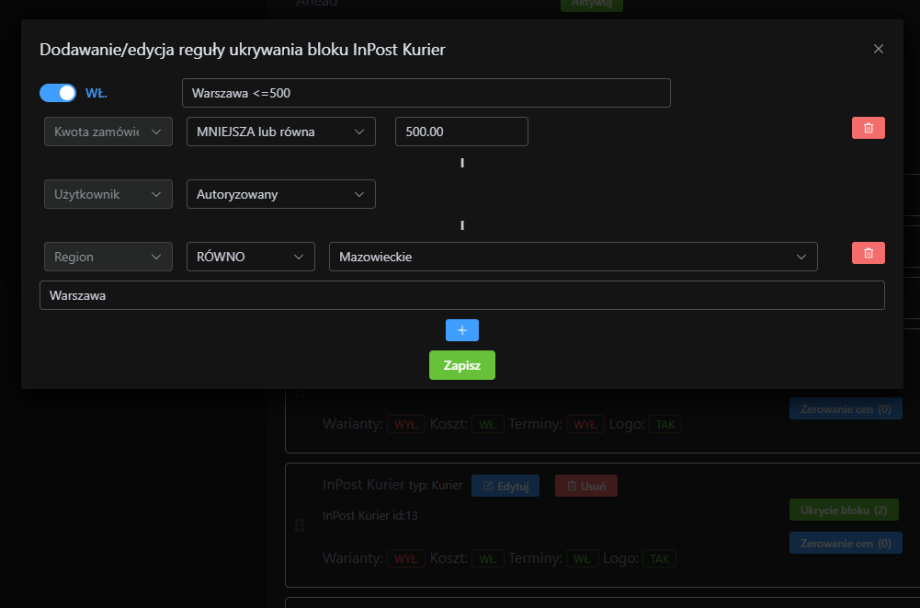The height and width of the screenshot is (608, 920).
Task: Click the rule name field Warszawa <=500
Action: click(x=426, y=93)
